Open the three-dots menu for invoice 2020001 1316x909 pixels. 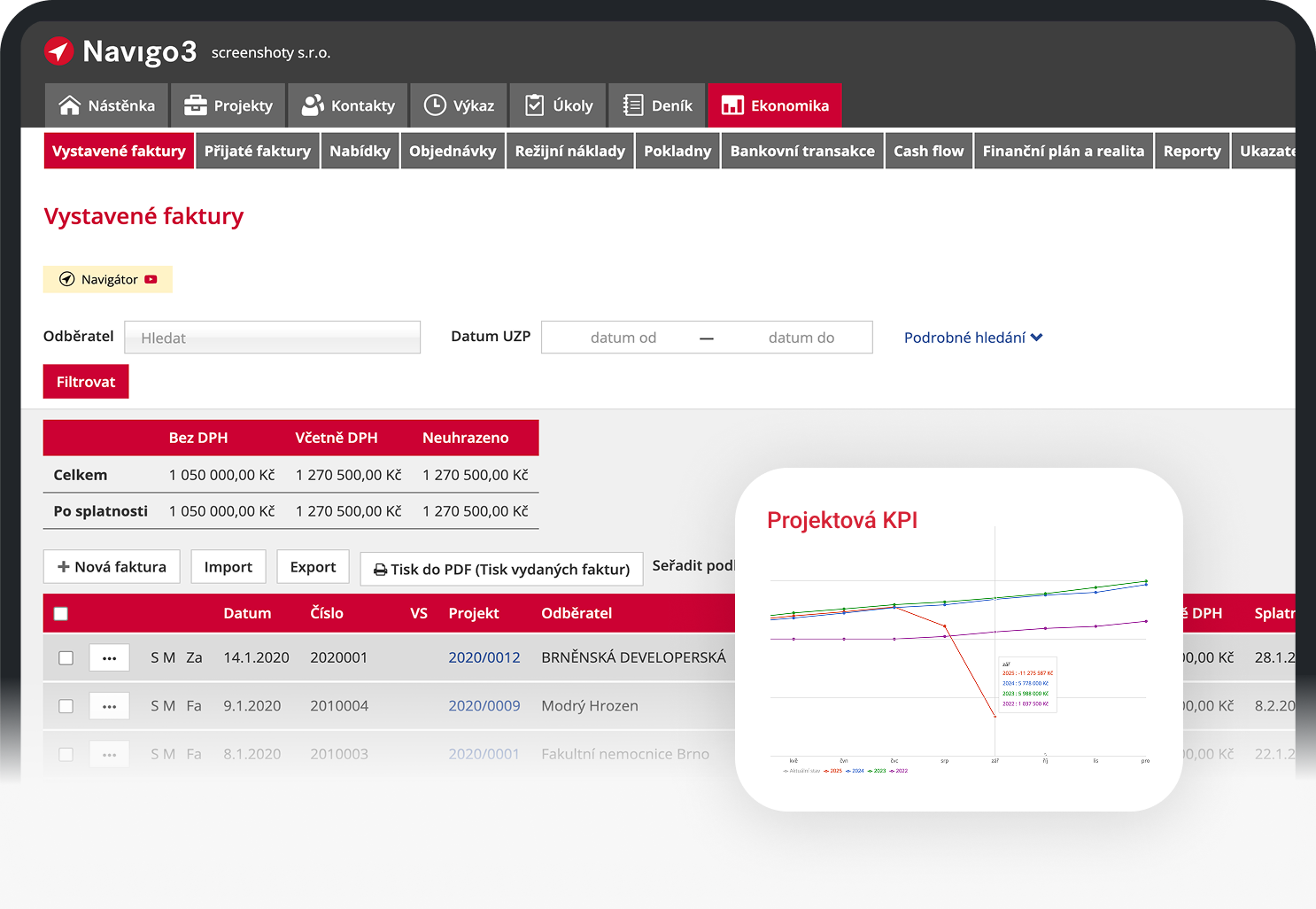109,658
